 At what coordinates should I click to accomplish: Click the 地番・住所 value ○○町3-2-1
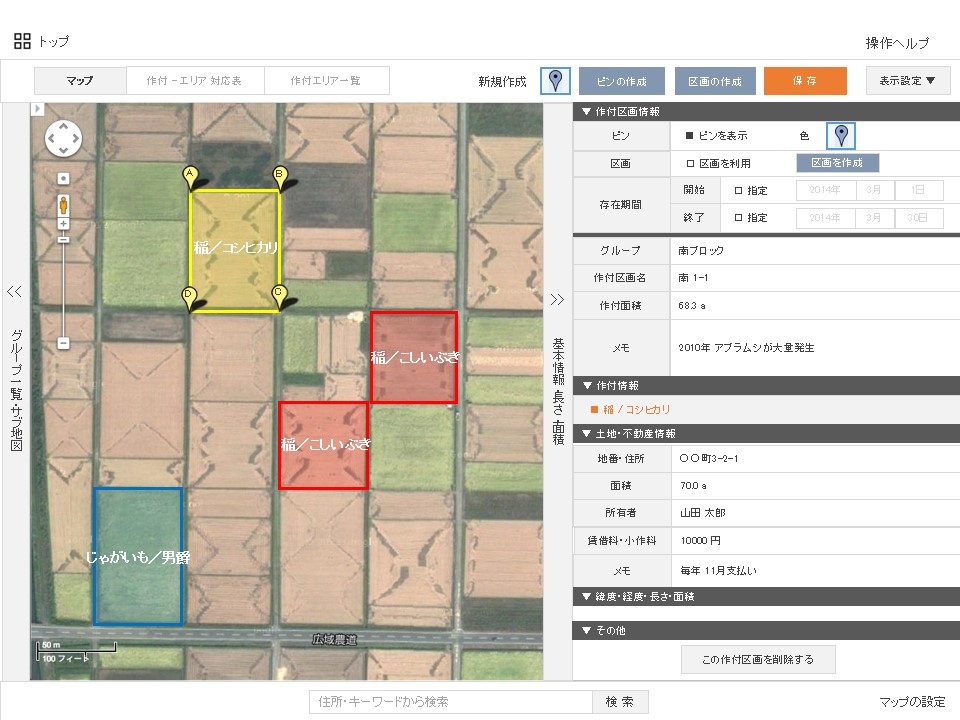coord(709,459)
